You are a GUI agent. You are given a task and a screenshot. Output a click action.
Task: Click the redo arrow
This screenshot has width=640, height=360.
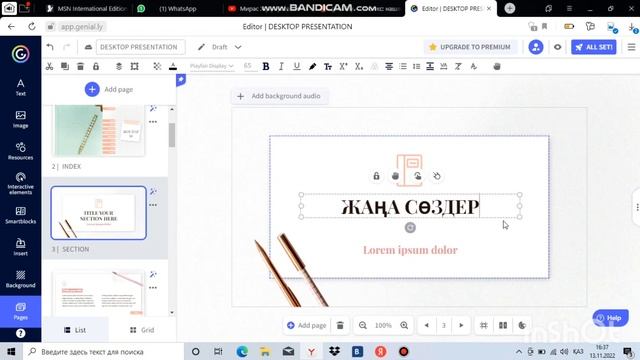[x=66, y=47]
